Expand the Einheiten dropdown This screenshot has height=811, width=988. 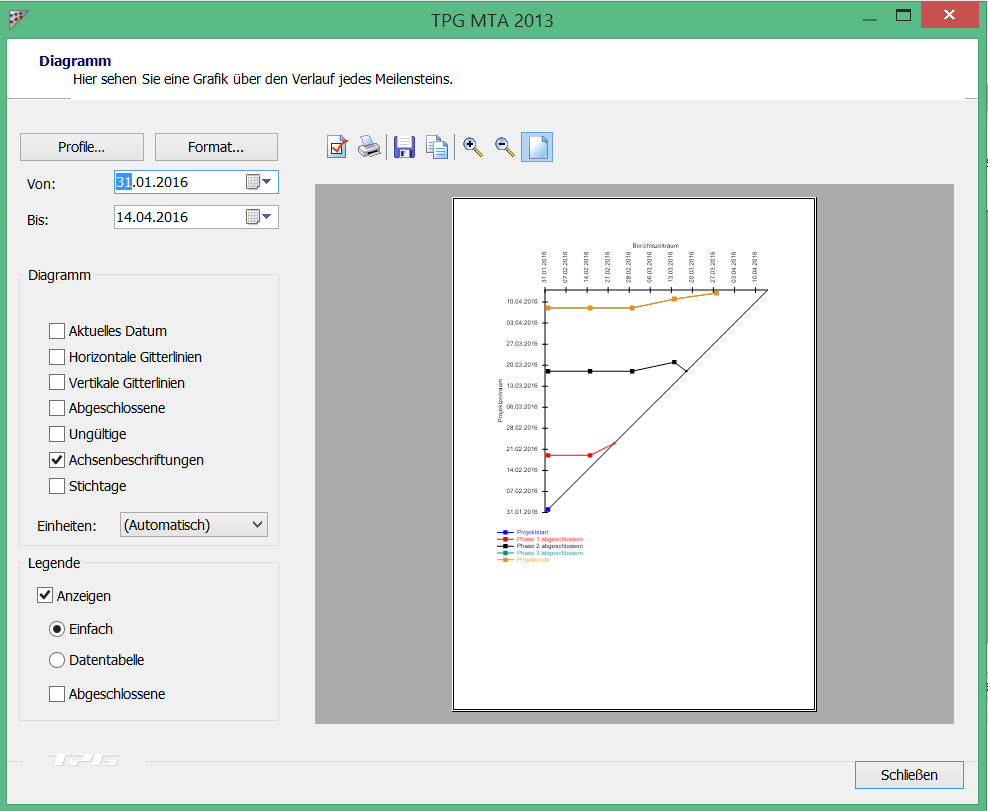coord(194,525)
